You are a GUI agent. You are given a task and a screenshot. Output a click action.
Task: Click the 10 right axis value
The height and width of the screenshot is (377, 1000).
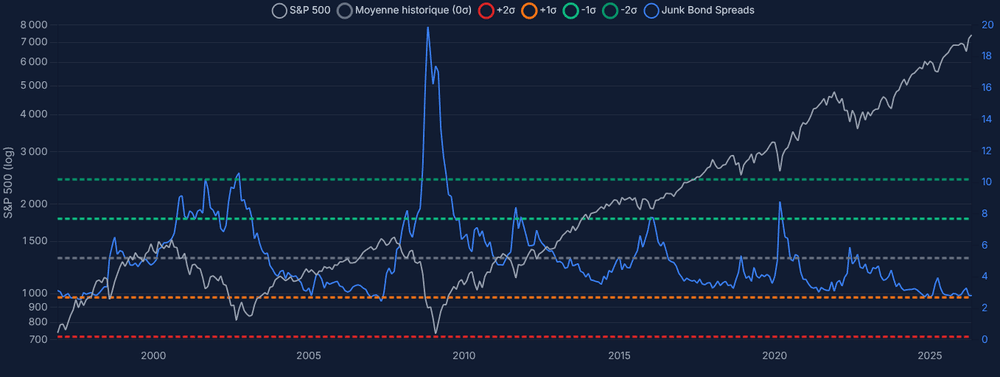(x=987, y=182)
